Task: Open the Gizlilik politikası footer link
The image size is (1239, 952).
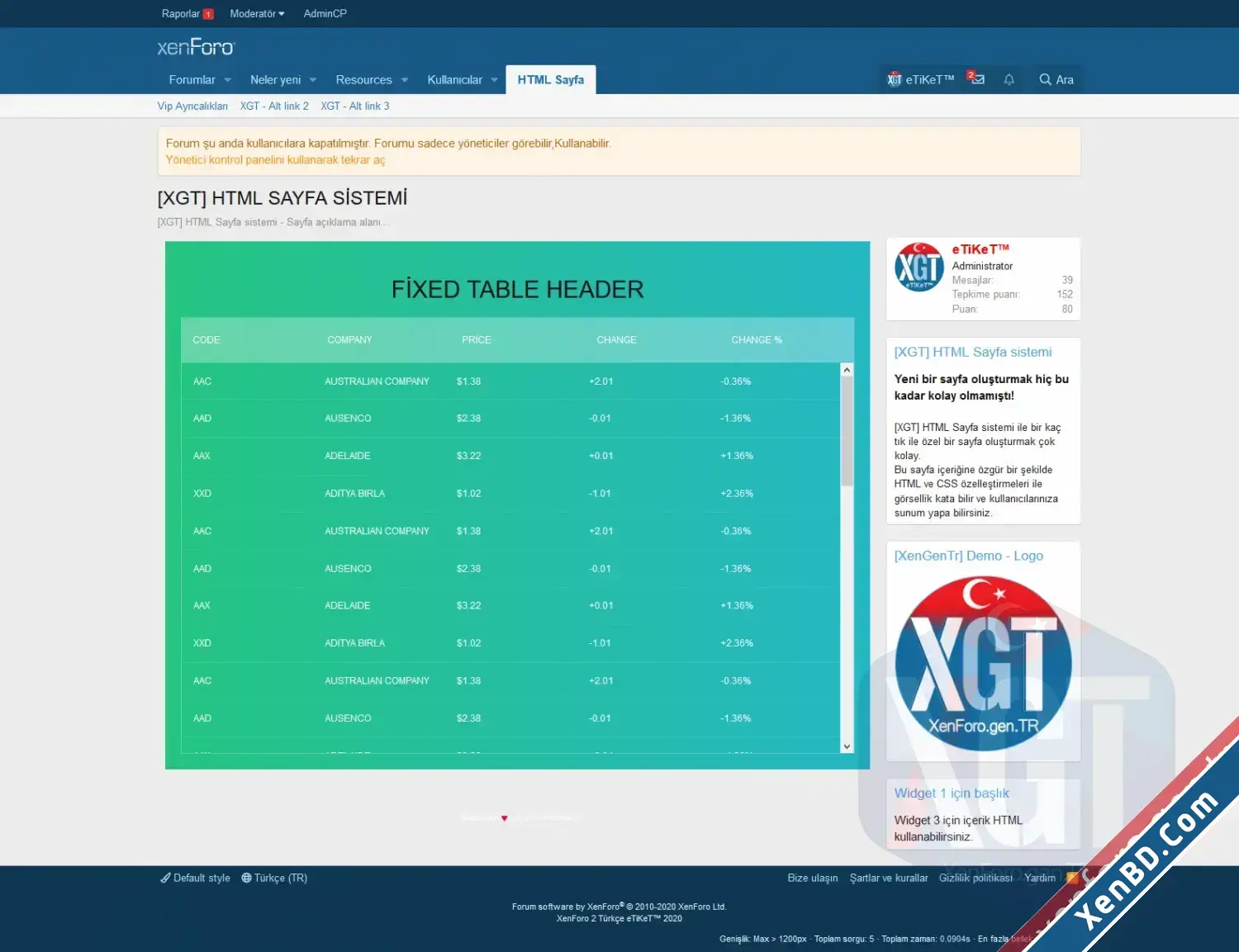Action: (x=976, y=878)
